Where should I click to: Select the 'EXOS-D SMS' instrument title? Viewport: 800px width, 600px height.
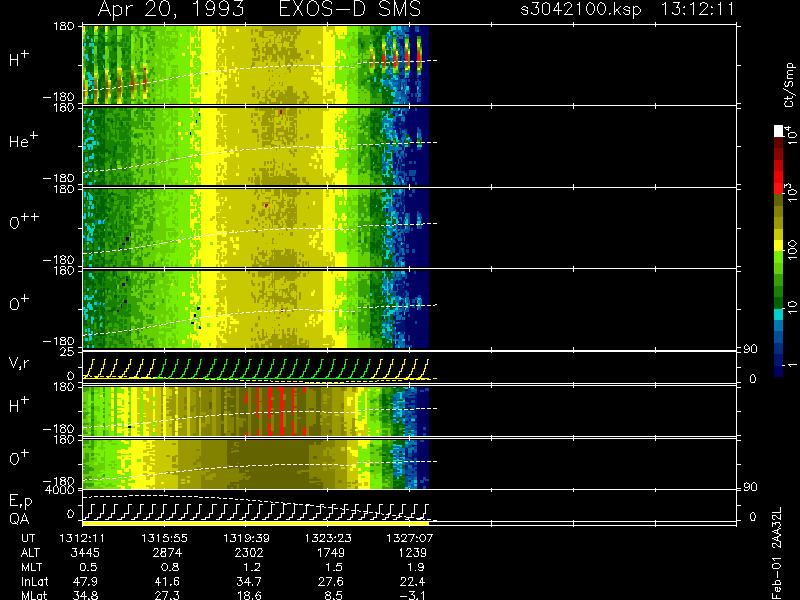(x=350, y=9)
